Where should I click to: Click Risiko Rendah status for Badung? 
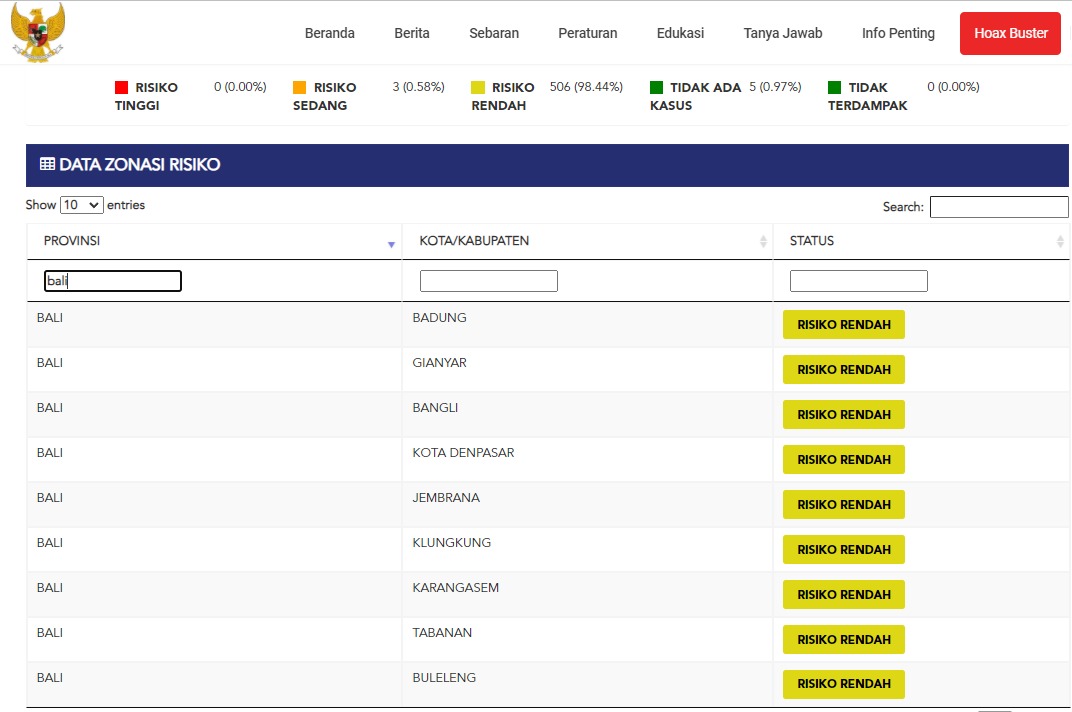[844, 325]
